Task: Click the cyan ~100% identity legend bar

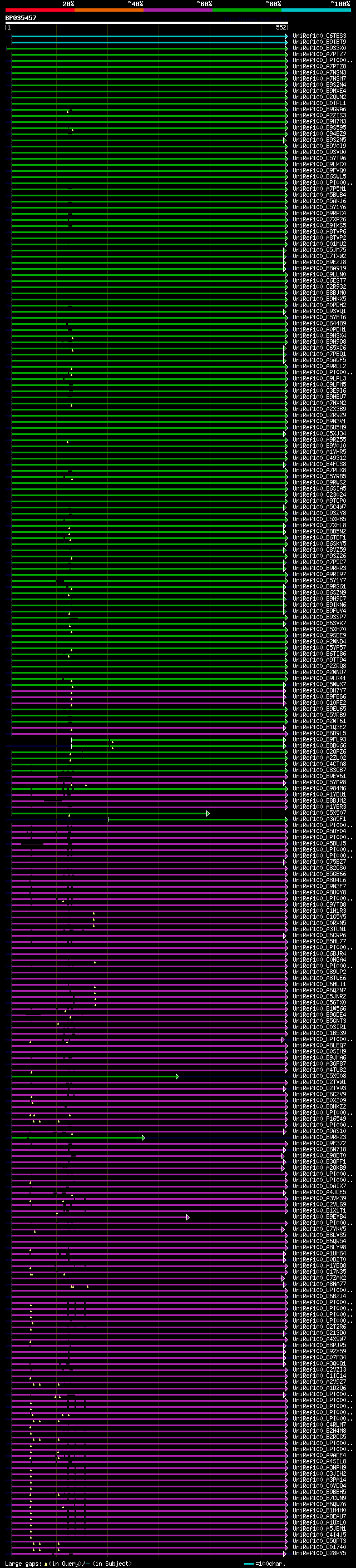Action: [316, 10]
